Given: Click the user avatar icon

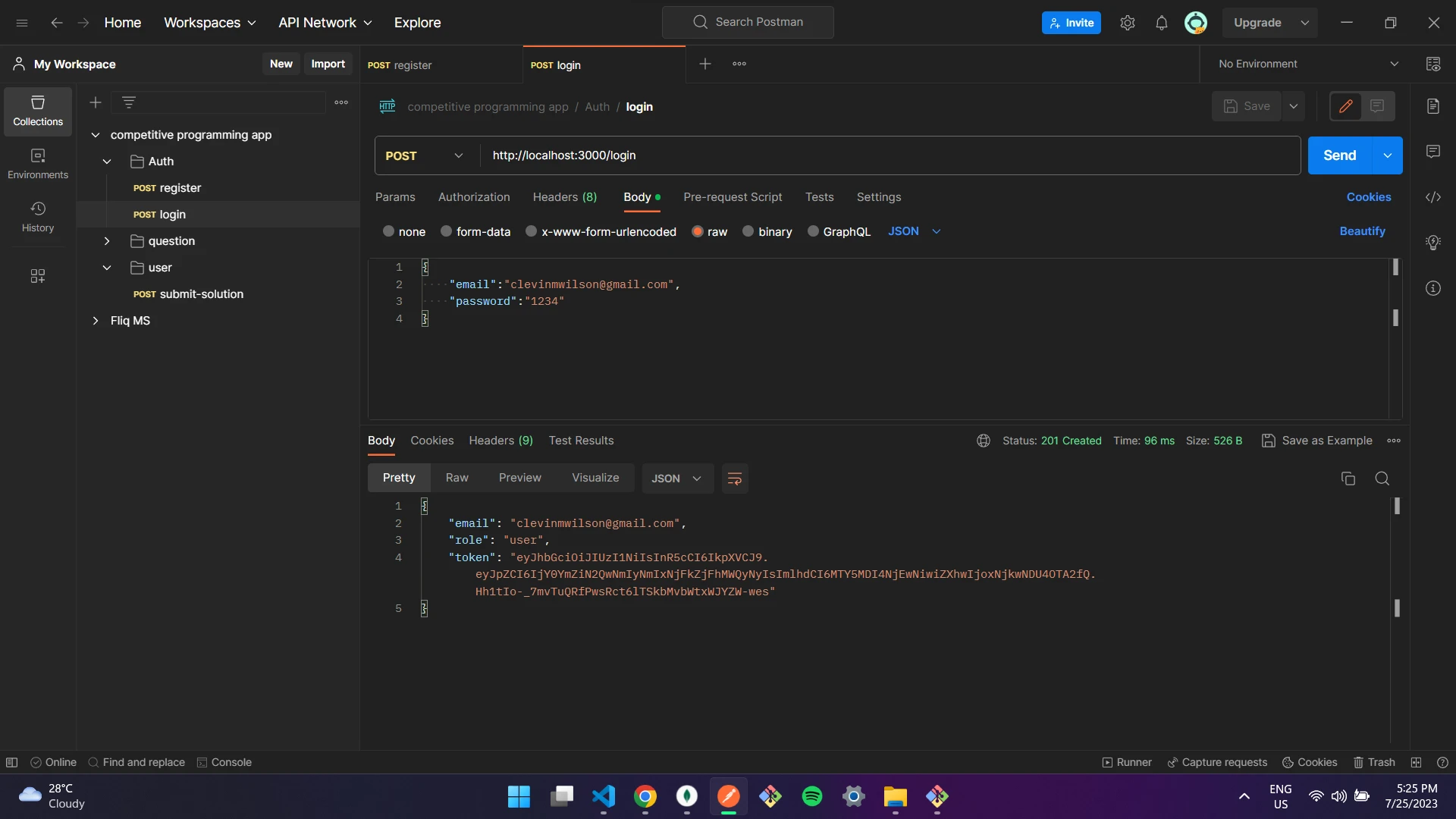Looking at the screenshot, I should [x=1196, y=23].
